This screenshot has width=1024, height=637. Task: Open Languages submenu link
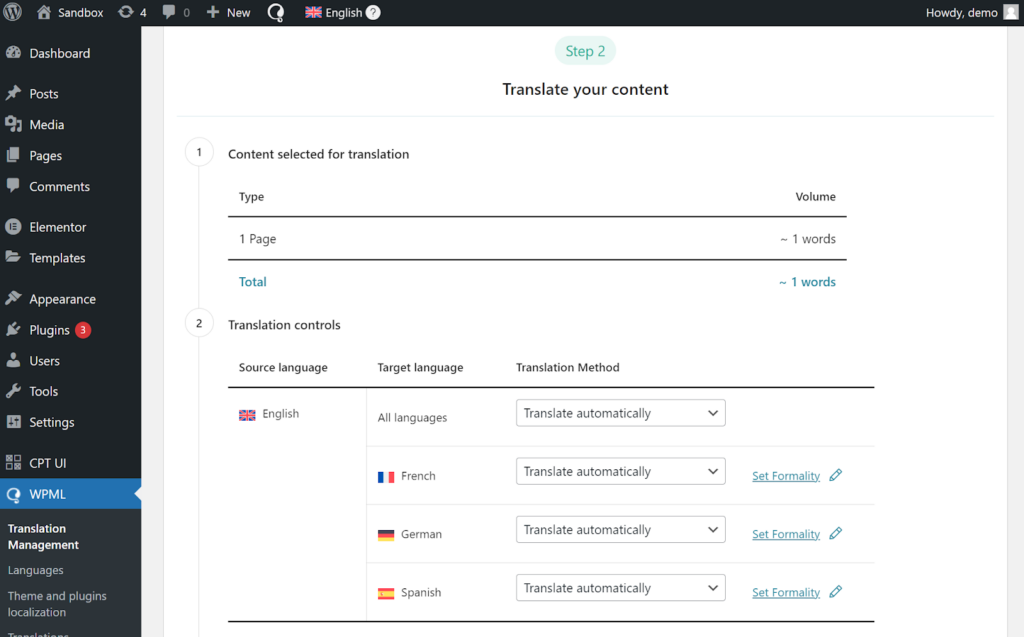click(35, 570)
